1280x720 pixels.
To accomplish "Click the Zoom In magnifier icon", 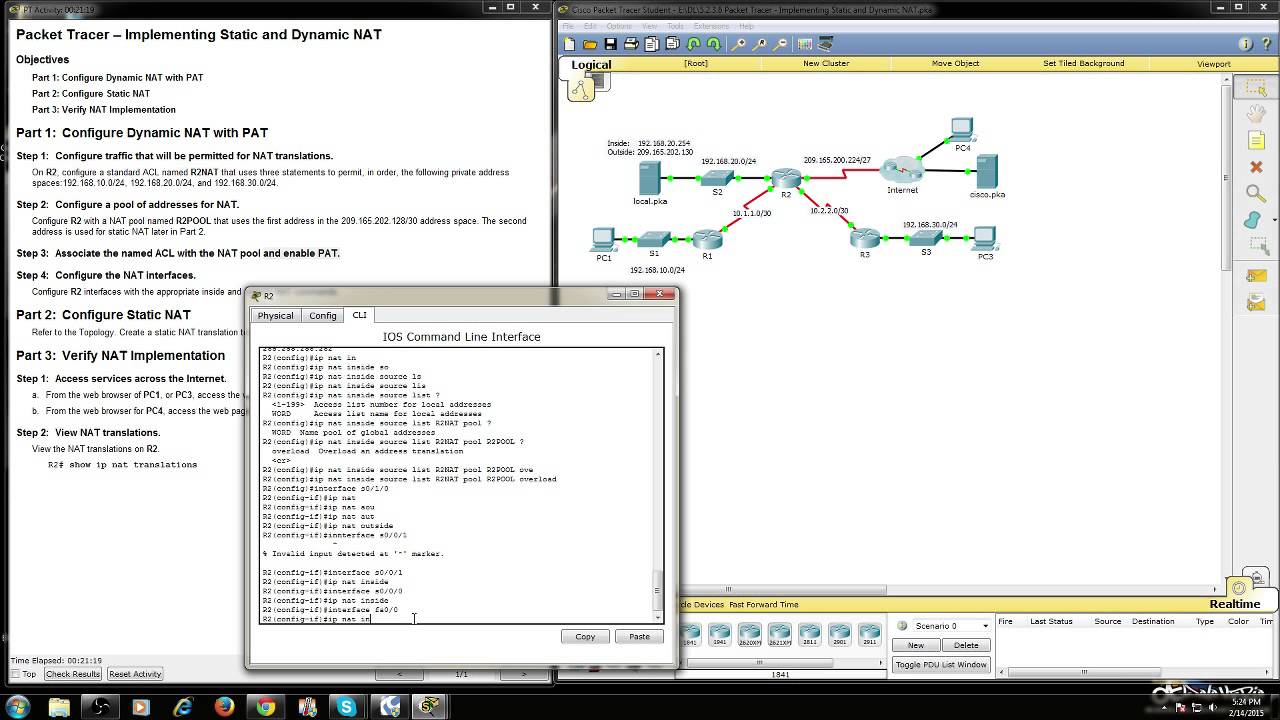I will (x=739, y=44).
